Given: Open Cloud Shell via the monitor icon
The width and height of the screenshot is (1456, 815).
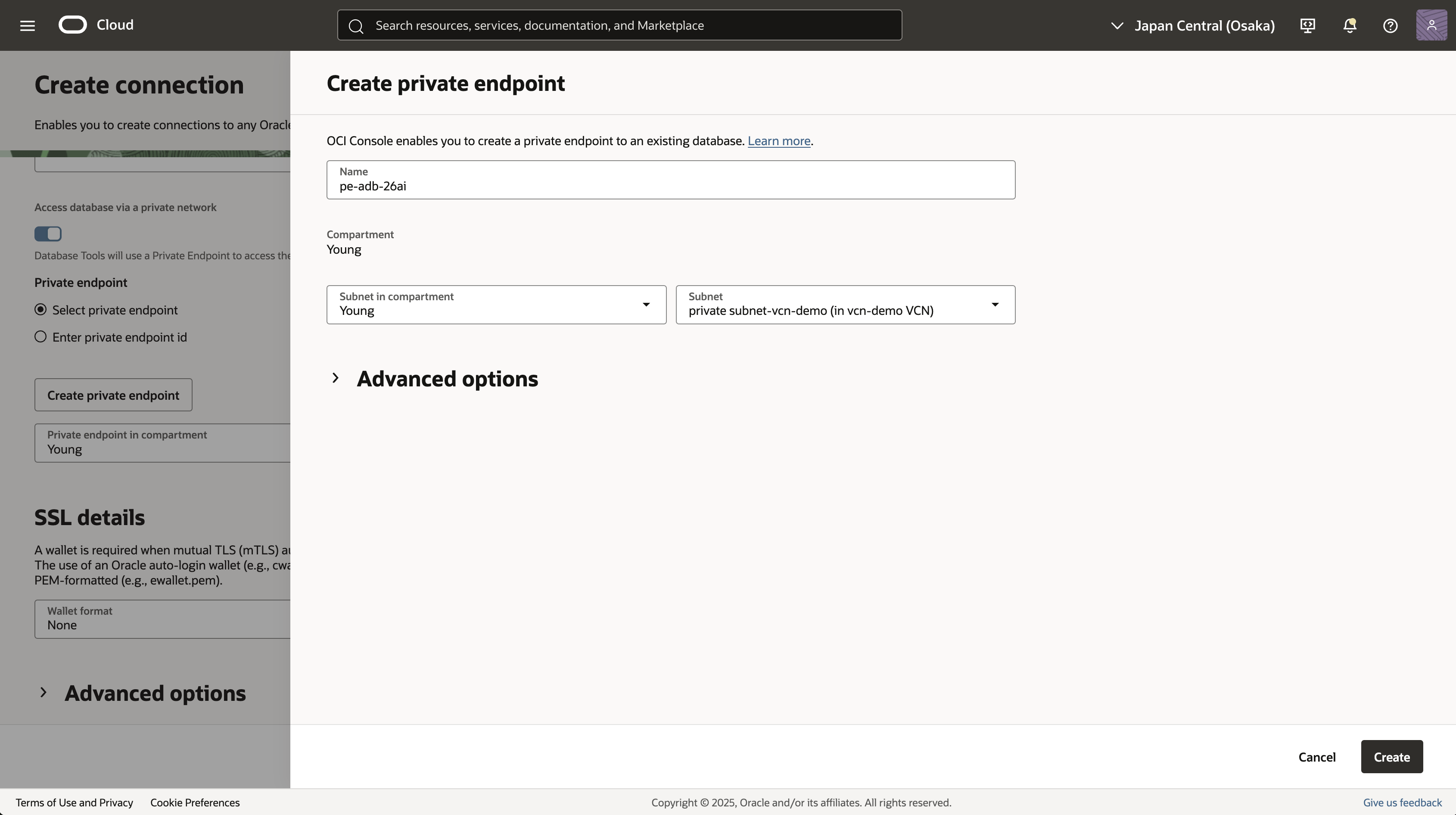Looking at the screenshot, I should 1307,25.
